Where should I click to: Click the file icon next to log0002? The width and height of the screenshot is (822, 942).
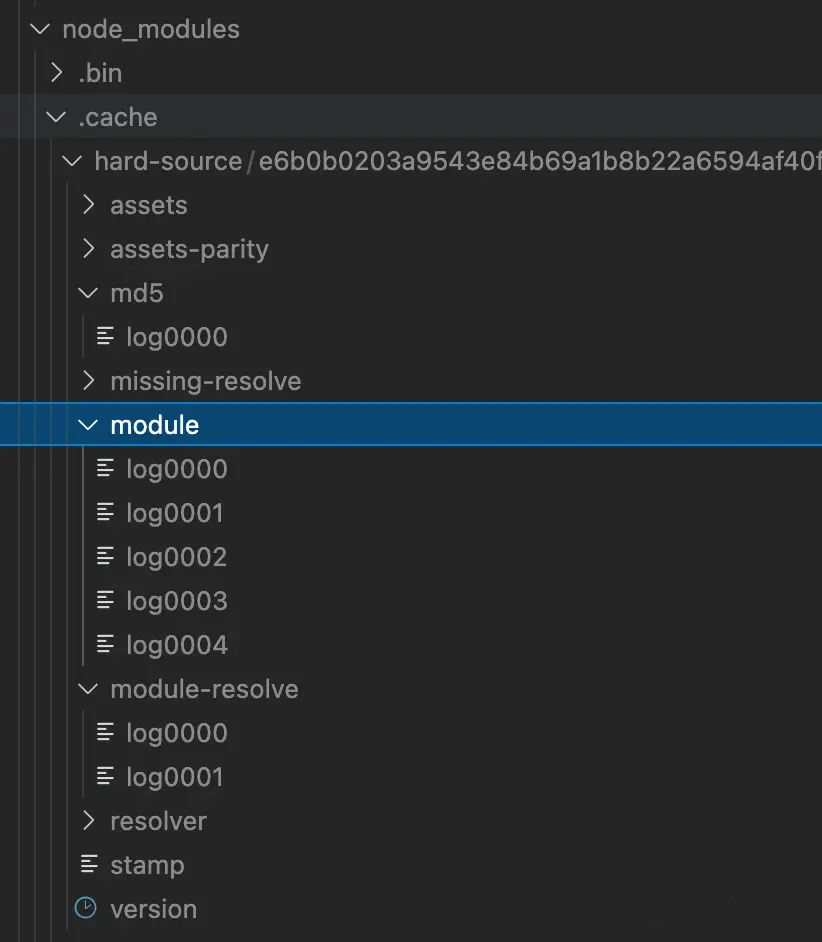[x=106, y=556]
